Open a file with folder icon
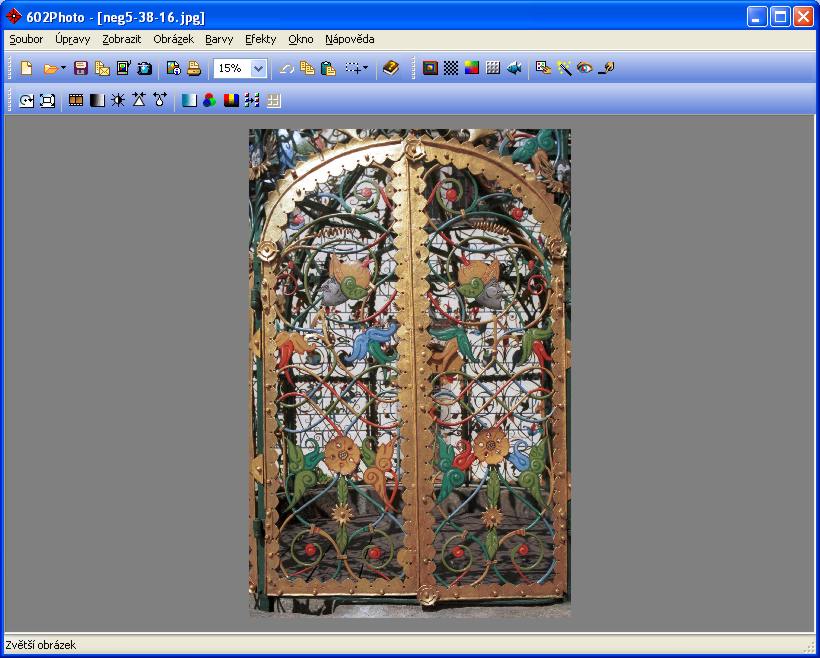Viewport: 820px width, 658px height. click(x=51, y=69)
